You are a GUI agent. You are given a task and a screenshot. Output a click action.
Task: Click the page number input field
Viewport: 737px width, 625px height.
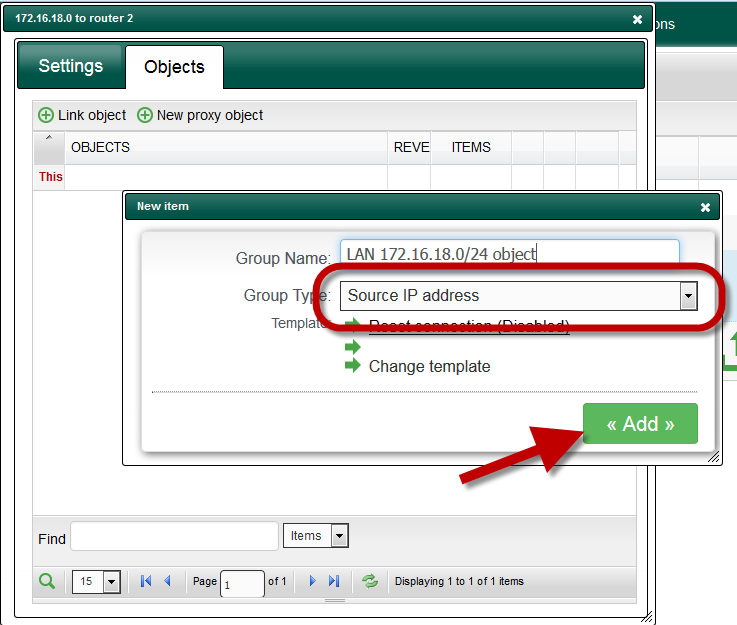point(242,584)
